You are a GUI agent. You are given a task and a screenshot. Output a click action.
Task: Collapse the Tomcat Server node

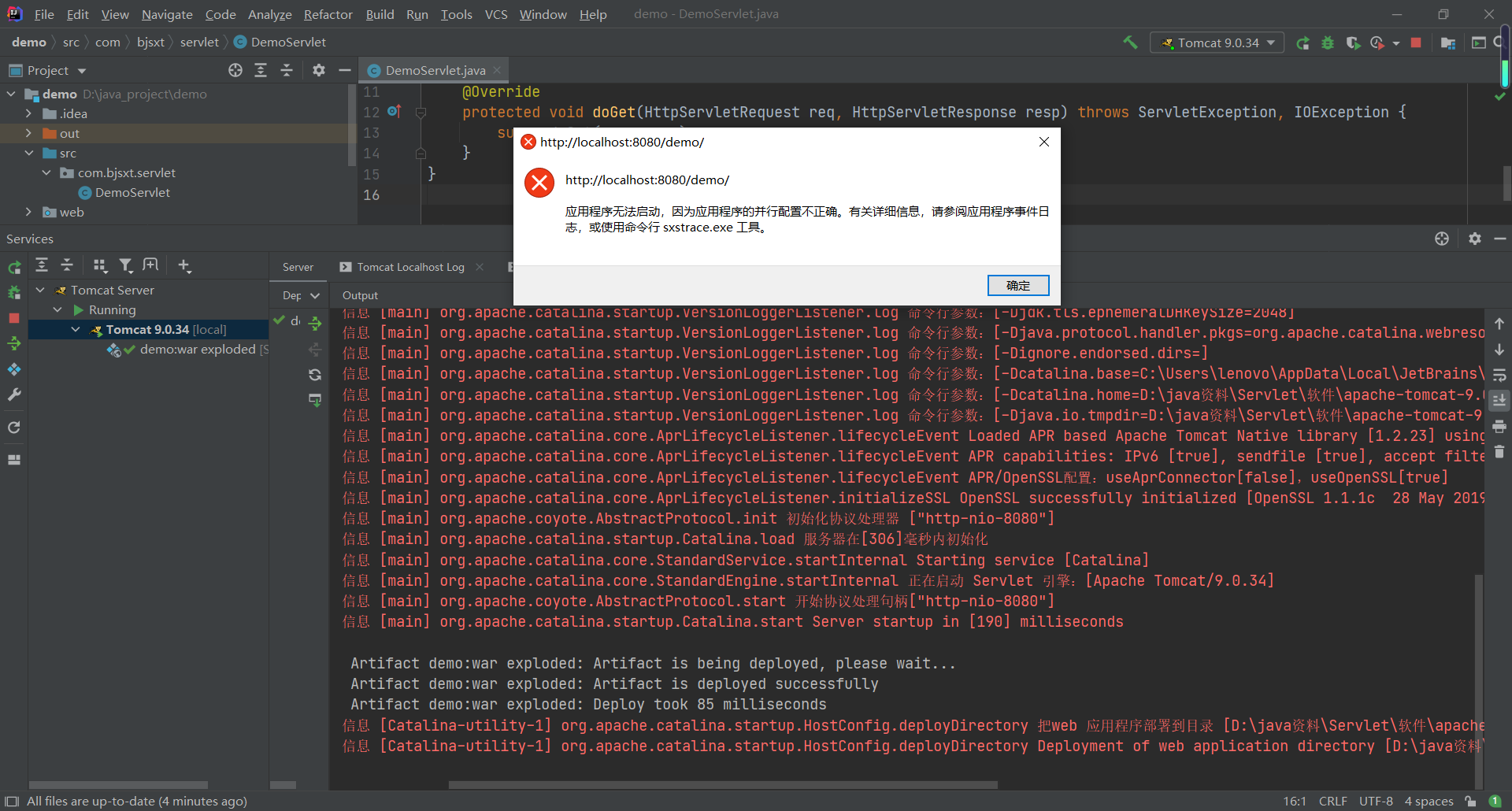[x=40, y=290]
